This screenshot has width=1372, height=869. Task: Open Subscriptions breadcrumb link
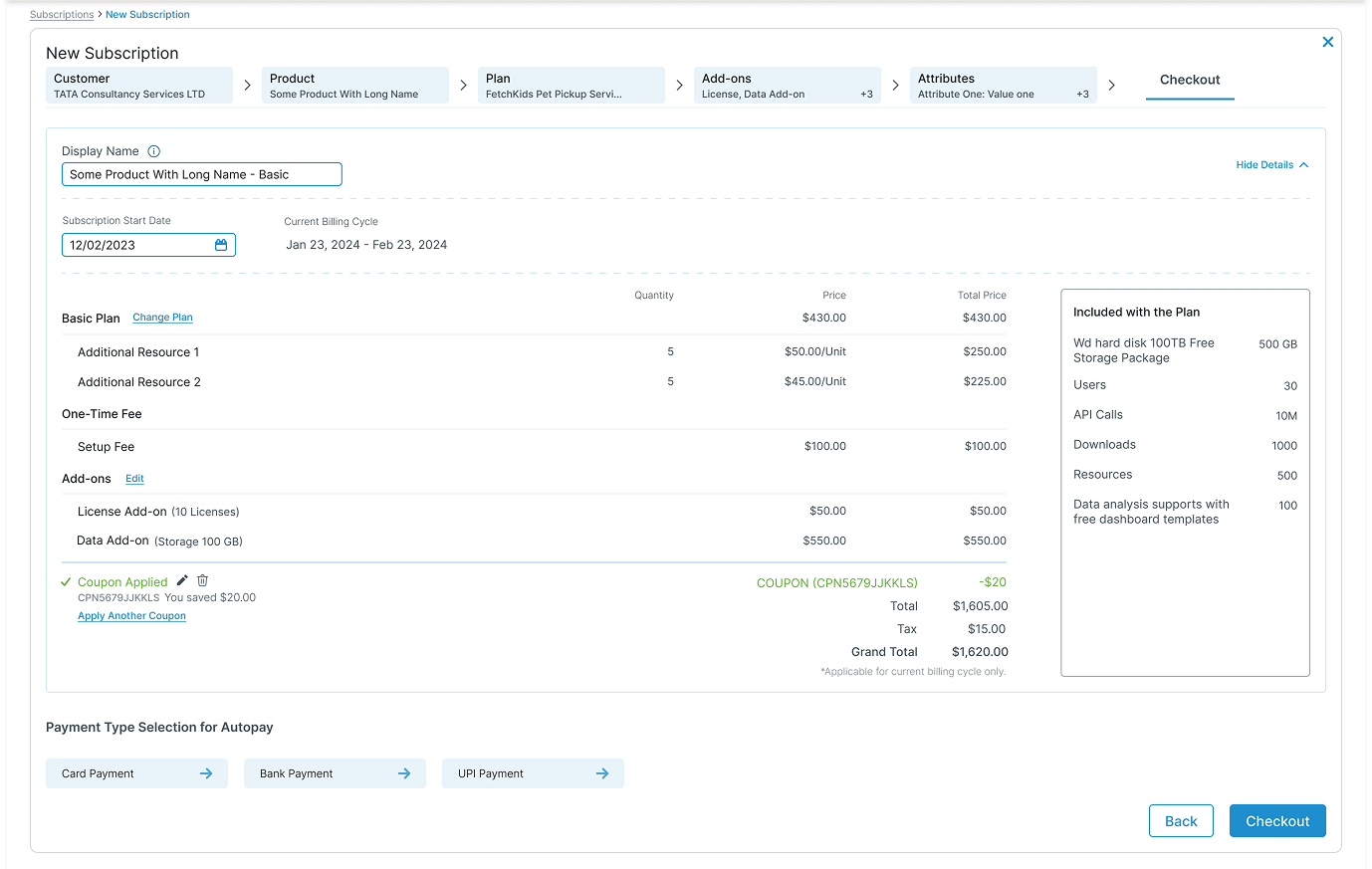(x=62, y=15)
